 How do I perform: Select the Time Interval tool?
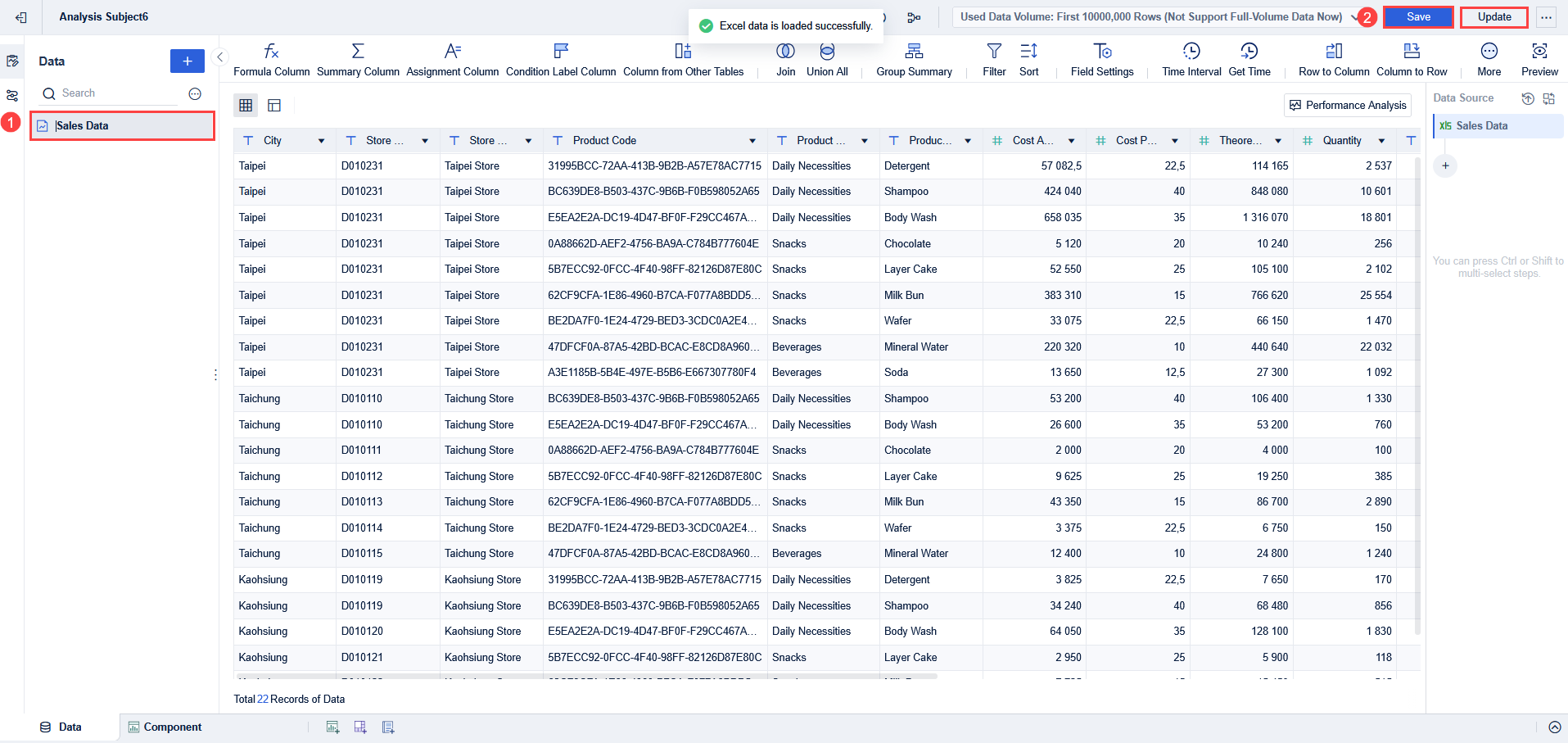tap(1191, 61)
